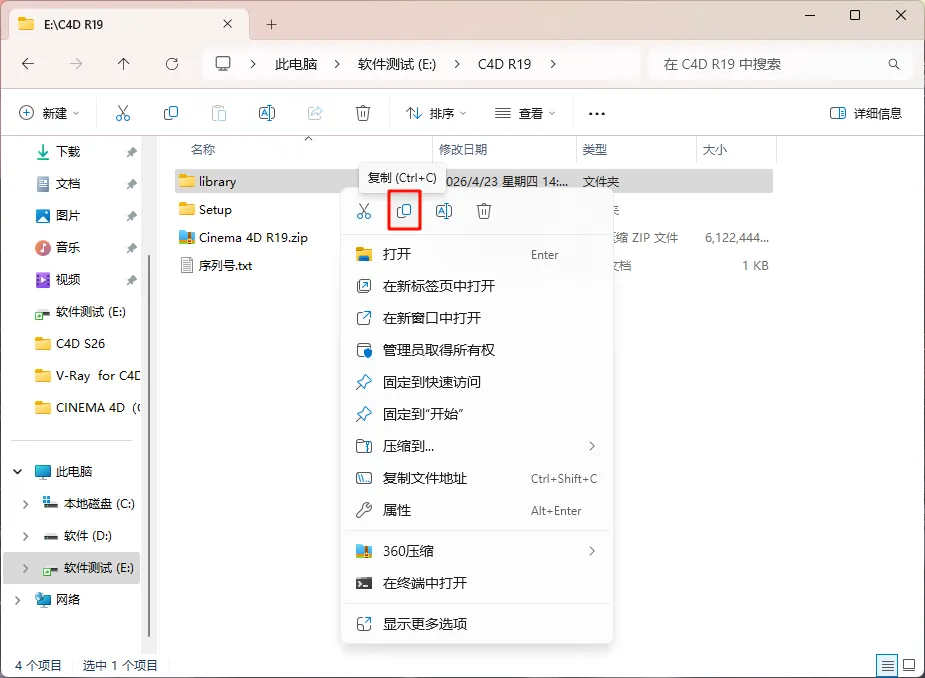Click 软件测试 (E:) in address bar

click(397, 64)
